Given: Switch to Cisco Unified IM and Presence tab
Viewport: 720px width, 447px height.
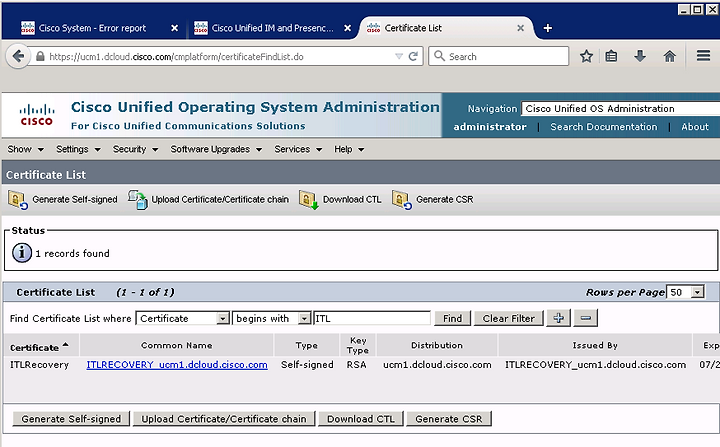Looking at the screenshot, I should (x=272, y=28).
